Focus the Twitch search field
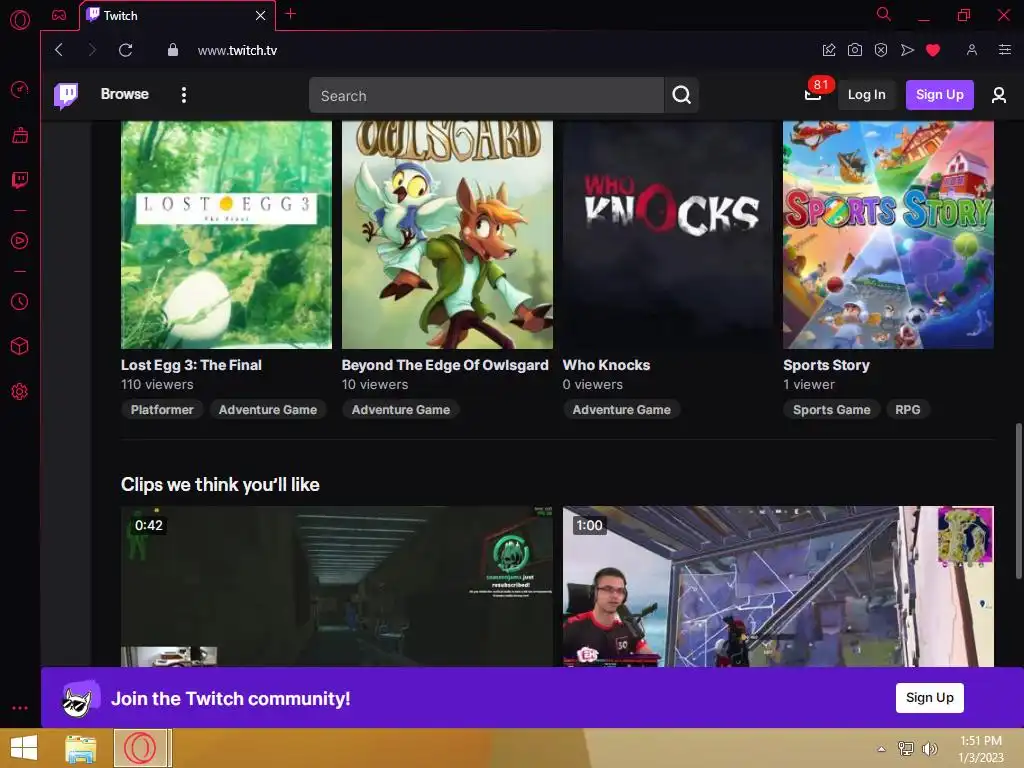This screenshot has width=1024, height=768. [487, 95]
